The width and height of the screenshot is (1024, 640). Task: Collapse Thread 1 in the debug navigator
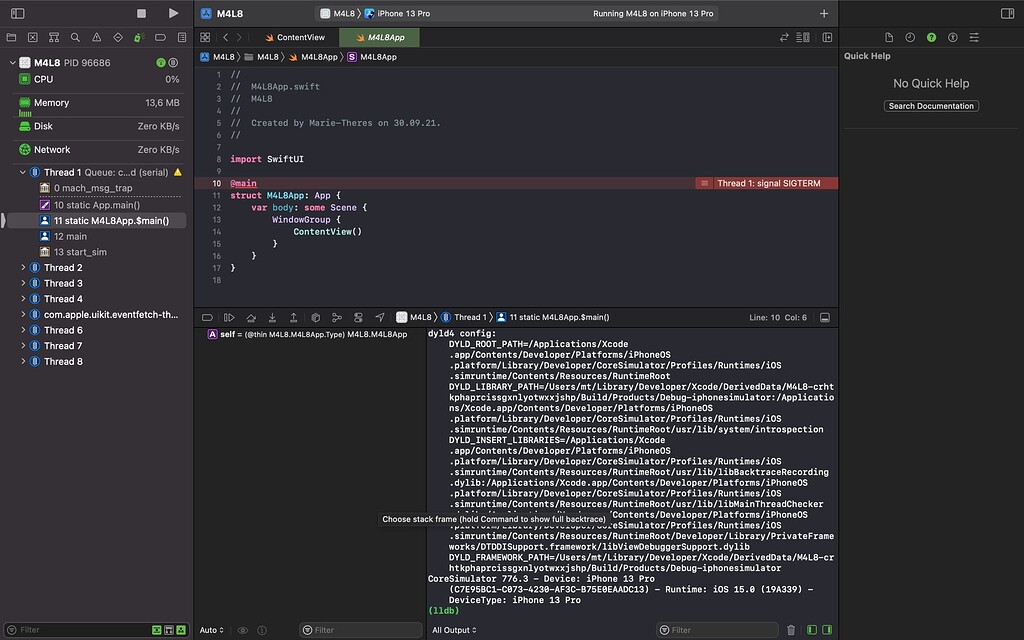coord(21,171)
